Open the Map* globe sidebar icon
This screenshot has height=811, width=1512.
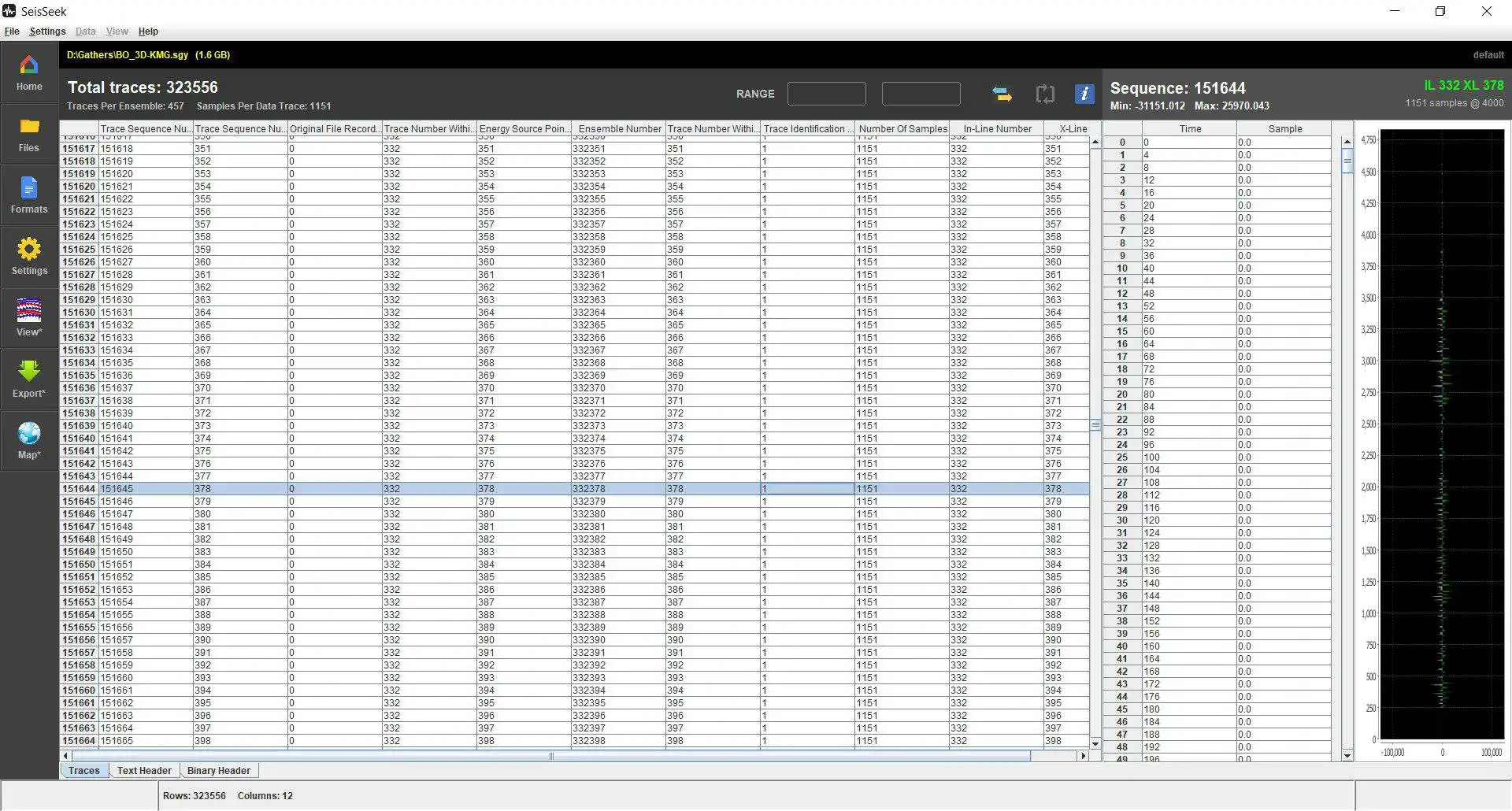click(29, 441)
